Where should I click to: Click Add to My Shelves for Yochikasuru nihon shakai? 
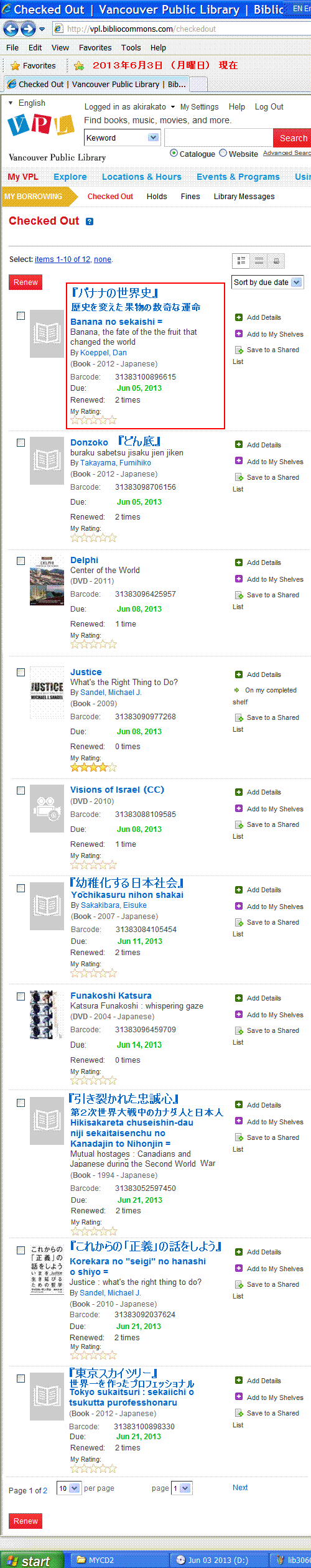coord(269,907)
